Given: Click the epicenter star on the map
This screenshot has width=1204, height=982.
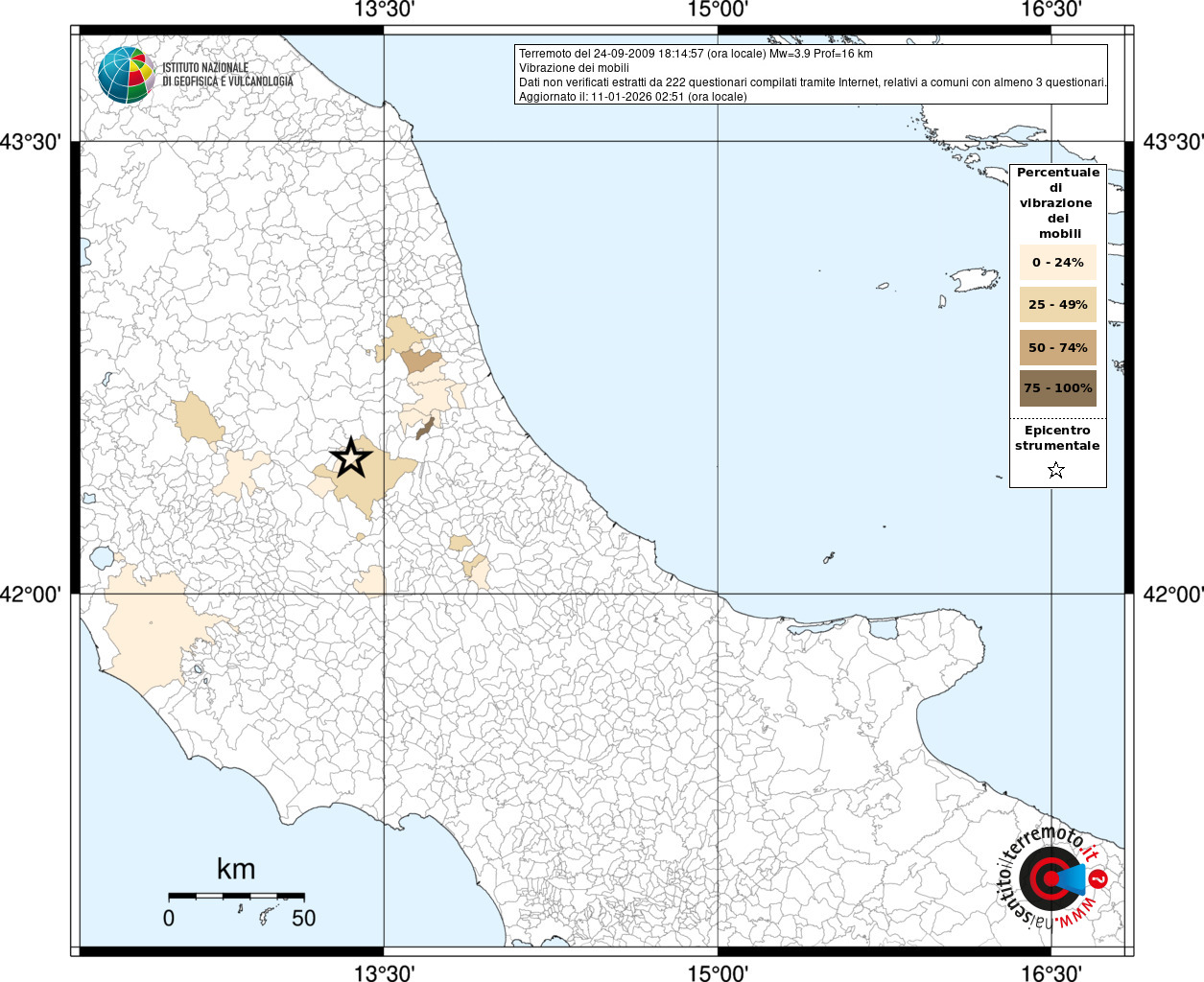Looking at the screenshot, I should [x=351, y=457].
